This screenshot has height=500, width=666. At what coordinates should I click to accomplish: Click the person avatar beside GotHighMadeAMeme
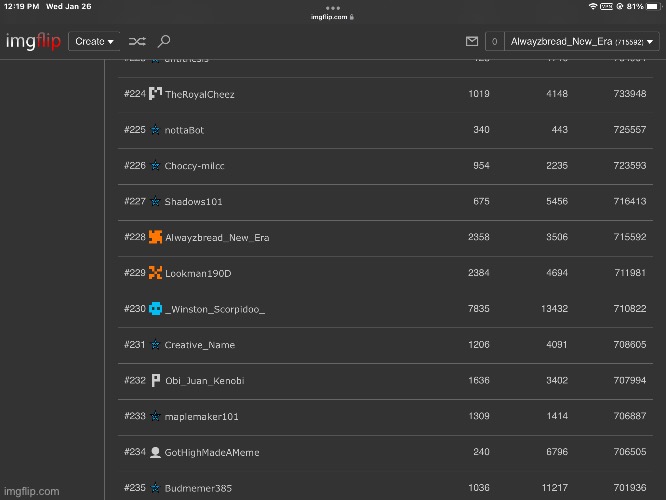pos(155,452)
